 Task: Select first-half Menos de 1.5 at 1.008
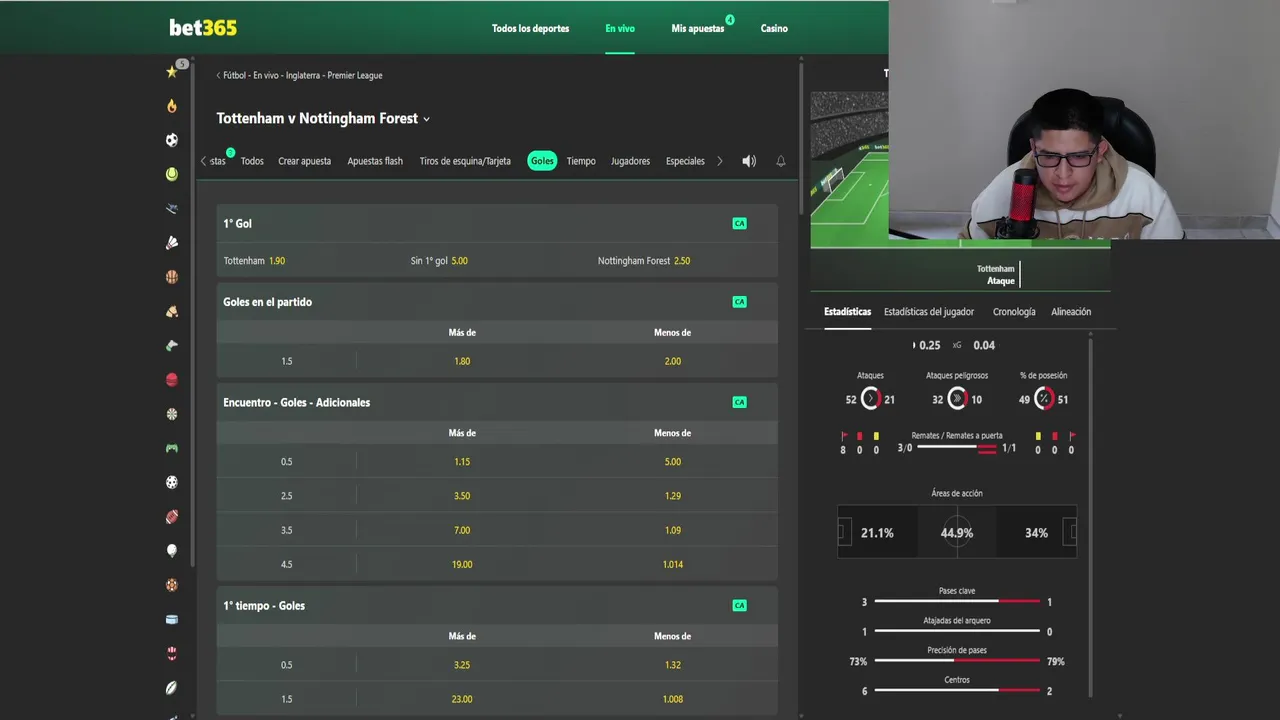coord(673,699)
